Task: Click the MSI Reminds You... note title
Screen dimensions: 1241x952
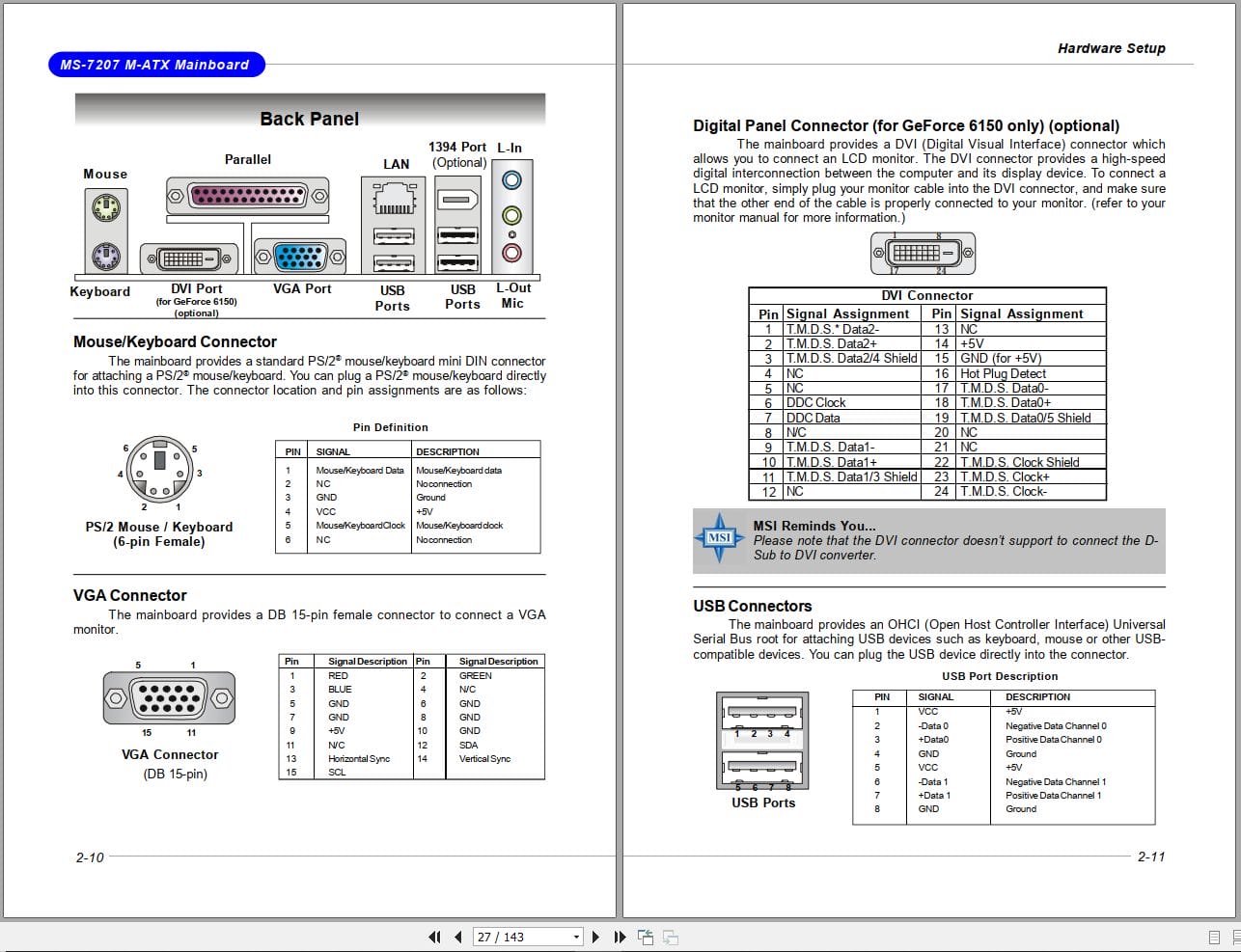Action: [814, 526]
